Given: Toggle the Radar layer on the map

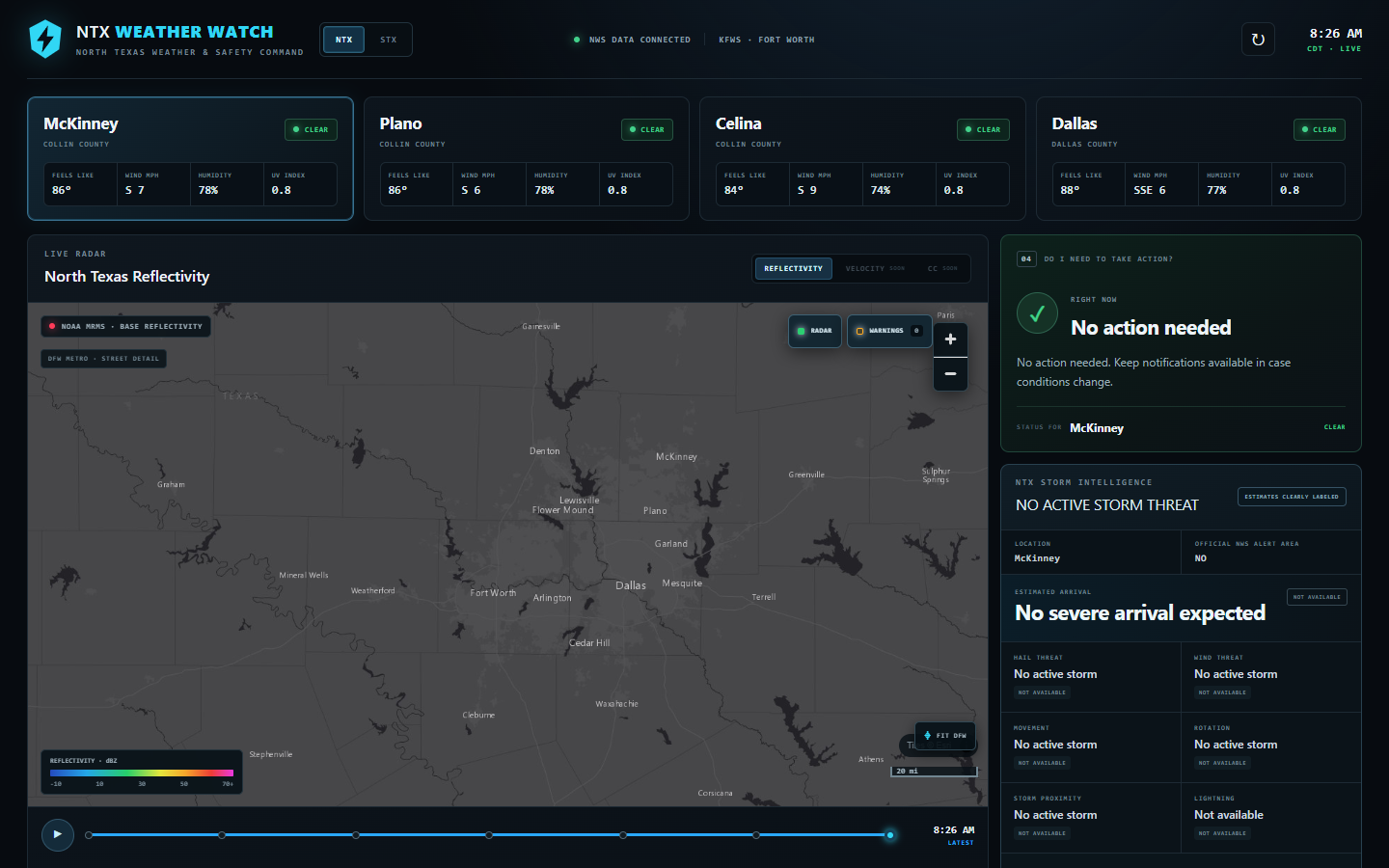Looking at the screenshot, I should 815,331.
